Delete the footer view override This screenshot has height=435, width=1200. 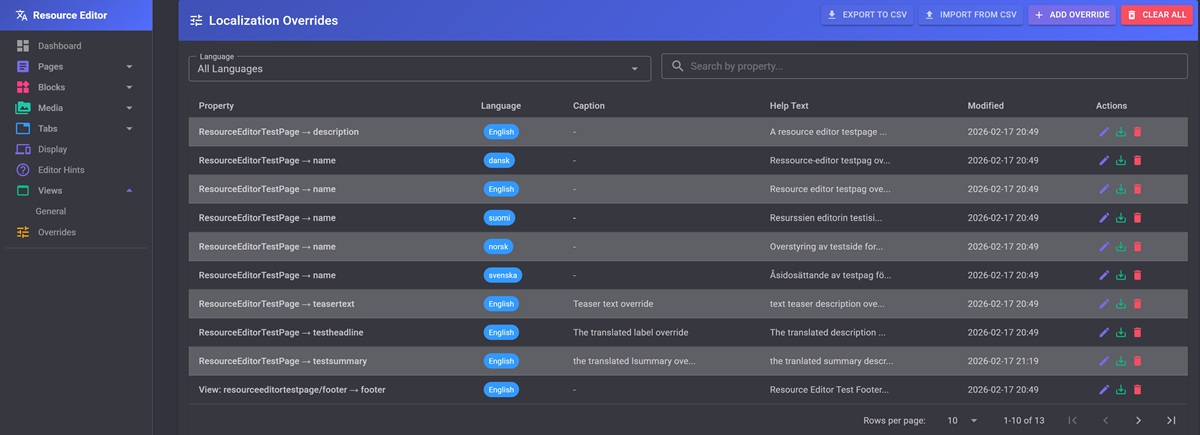click(1137, 390)
